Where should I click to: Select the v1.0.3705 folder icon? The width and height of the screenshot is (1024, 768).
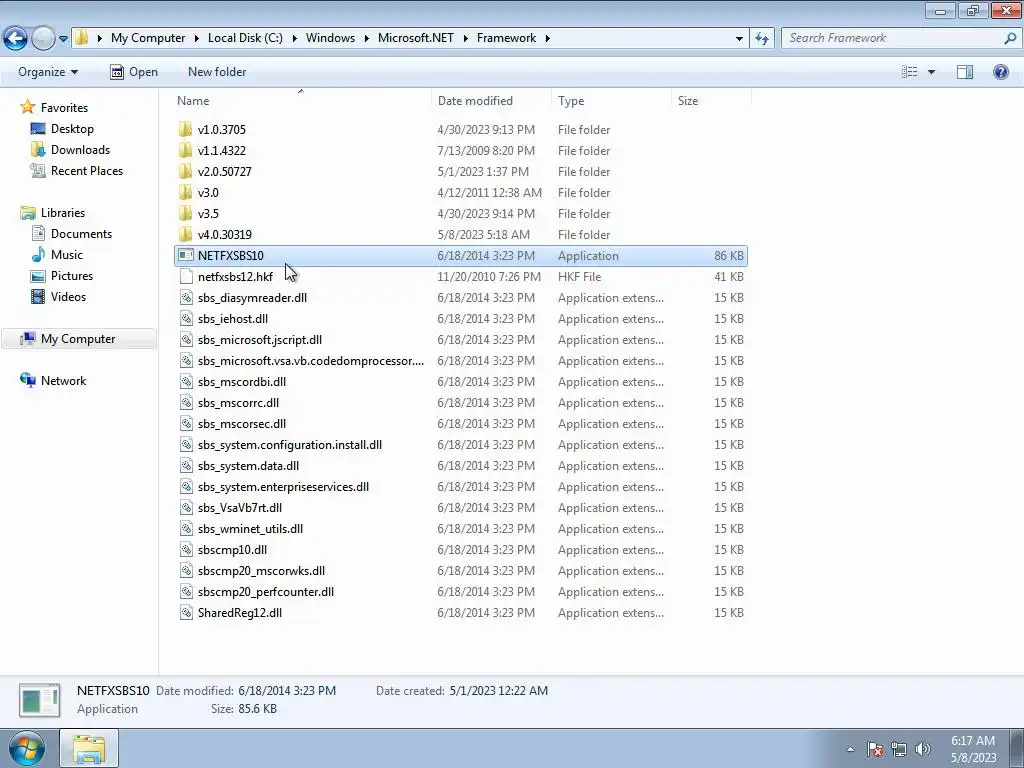[186, 129]
